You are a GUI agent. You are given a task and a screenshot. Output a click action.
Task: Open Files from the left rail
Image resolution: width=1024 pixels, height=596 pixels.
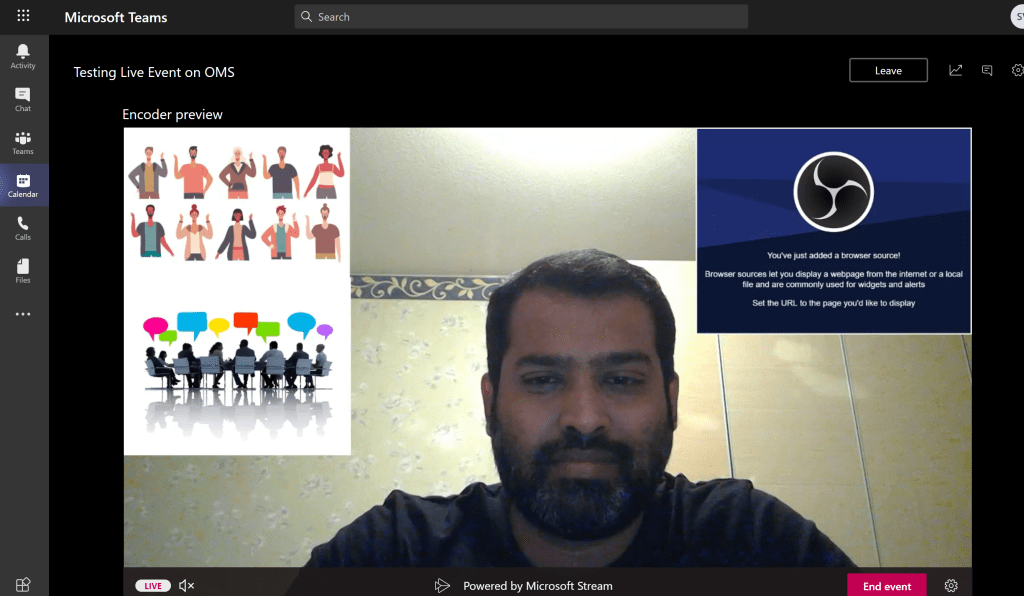click(23, 271)
